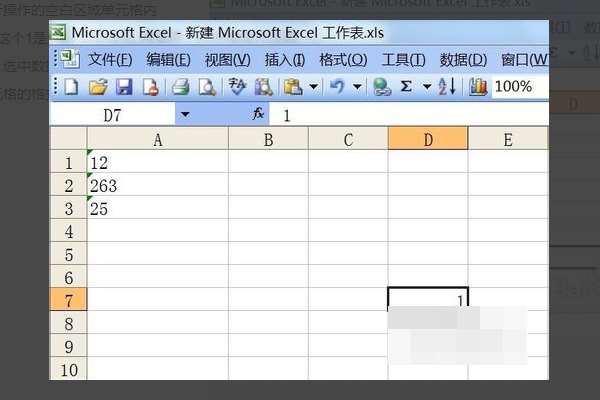The image size is (600, 400).
Task: Run the Spelling check icon
Action: pos(237,87)
